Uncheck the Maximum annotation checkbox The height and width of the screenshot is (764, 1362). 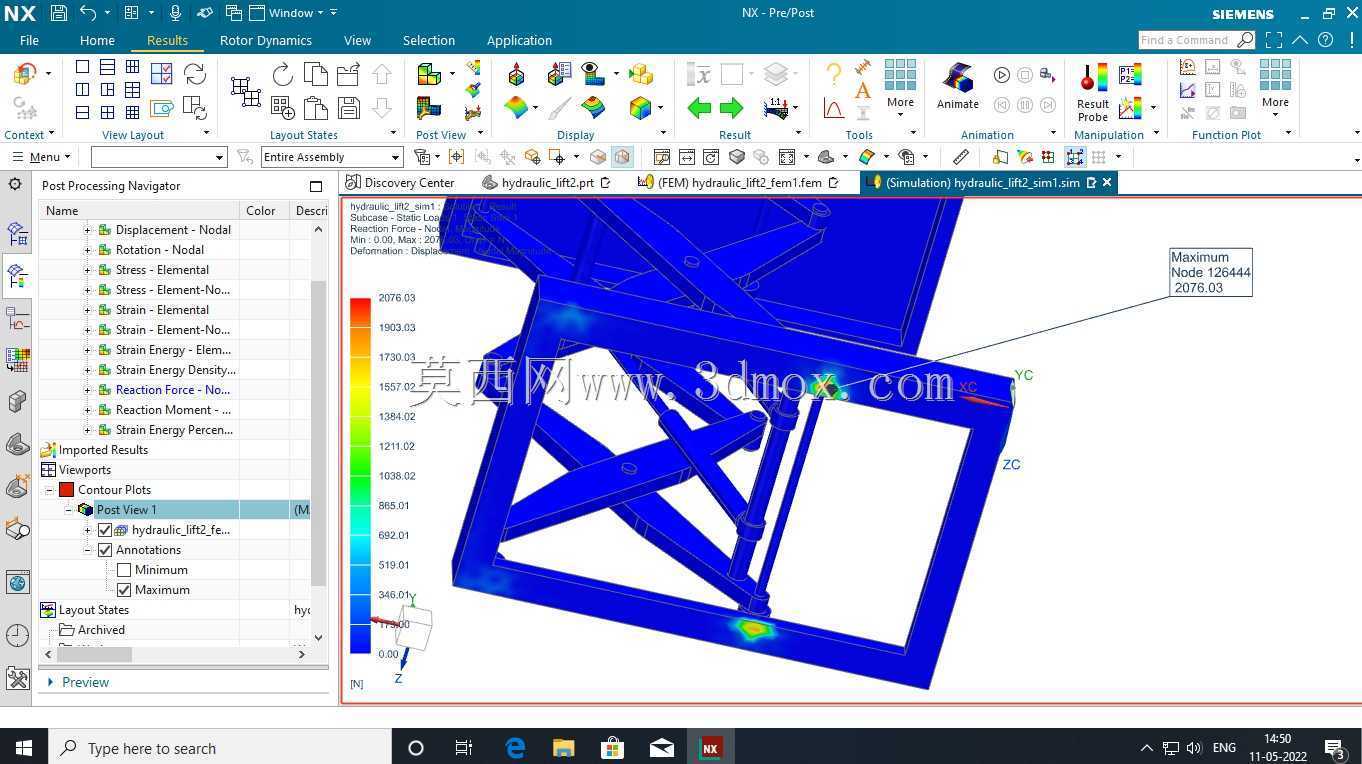point(124,590)
